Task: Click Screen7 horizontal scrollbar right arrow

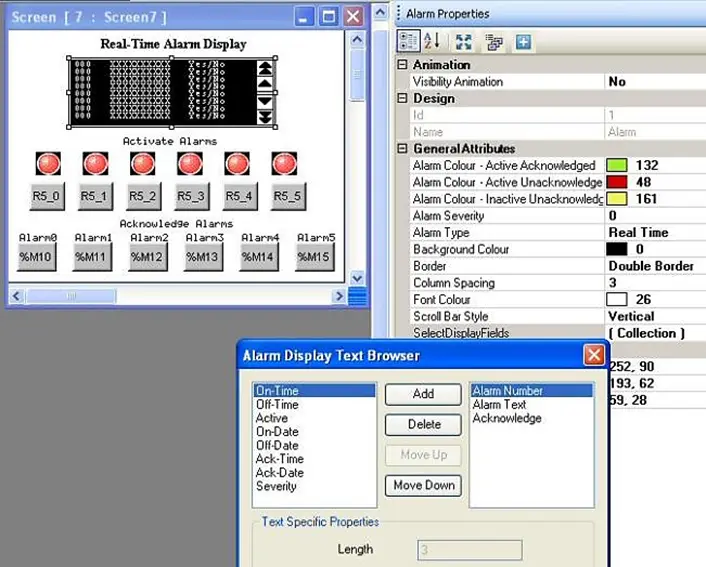Action: 339,296
